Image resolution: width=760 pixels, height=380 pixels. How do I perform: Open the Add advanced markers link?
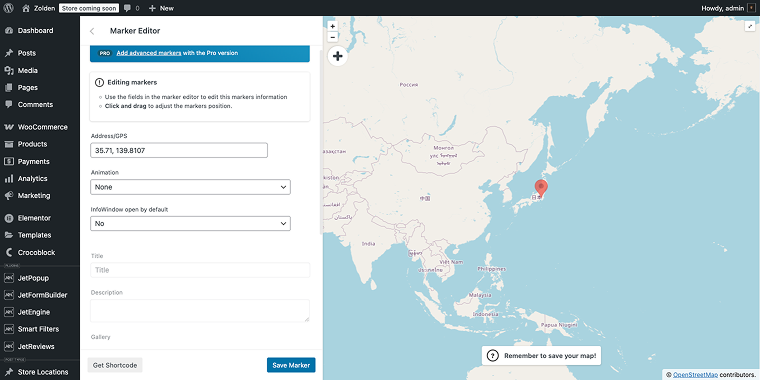click(149, 53)
